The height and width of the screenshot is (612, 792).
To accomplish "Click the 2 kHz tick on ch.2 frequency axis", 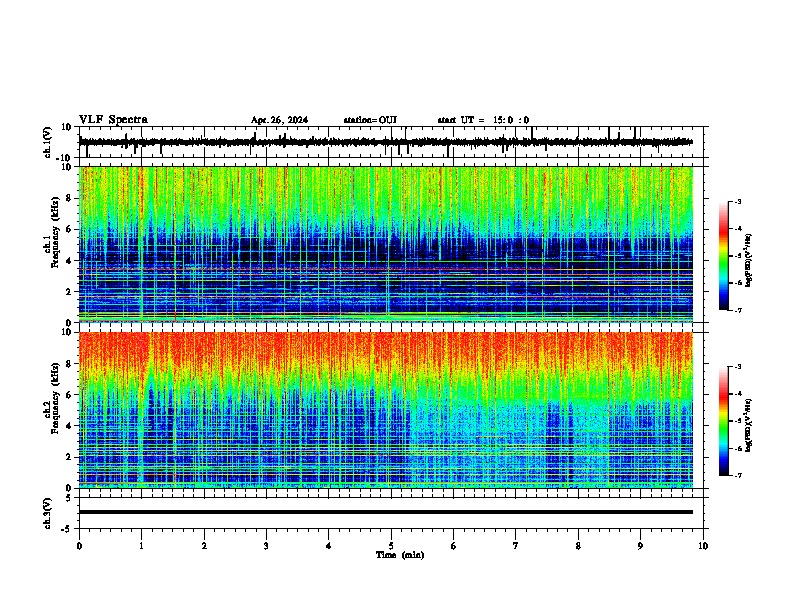I will (70, 457).
